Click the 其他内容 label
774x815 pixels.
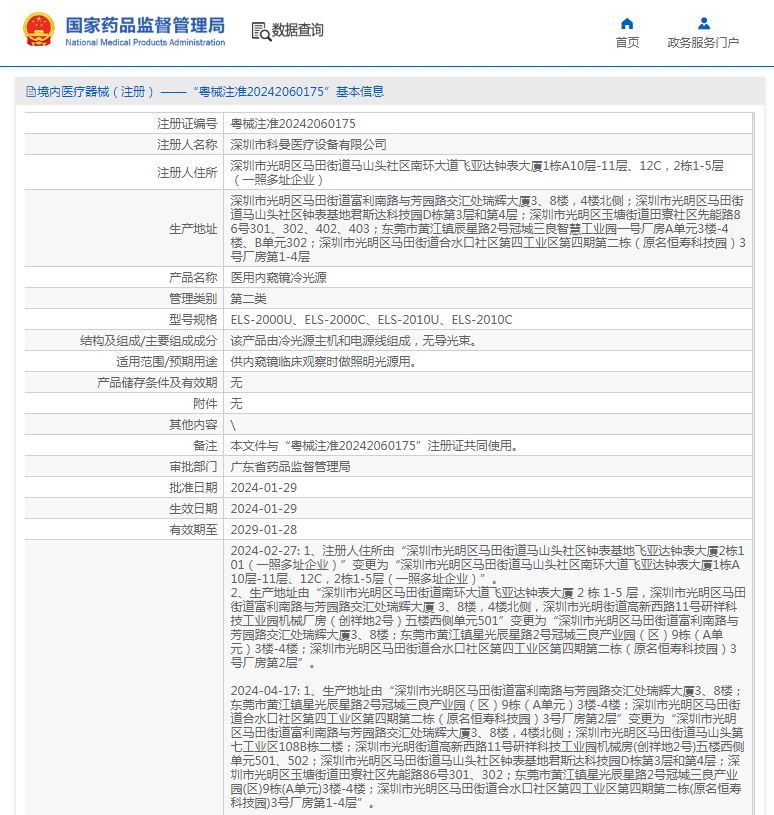pyautogui.click(x=193, y=425)
